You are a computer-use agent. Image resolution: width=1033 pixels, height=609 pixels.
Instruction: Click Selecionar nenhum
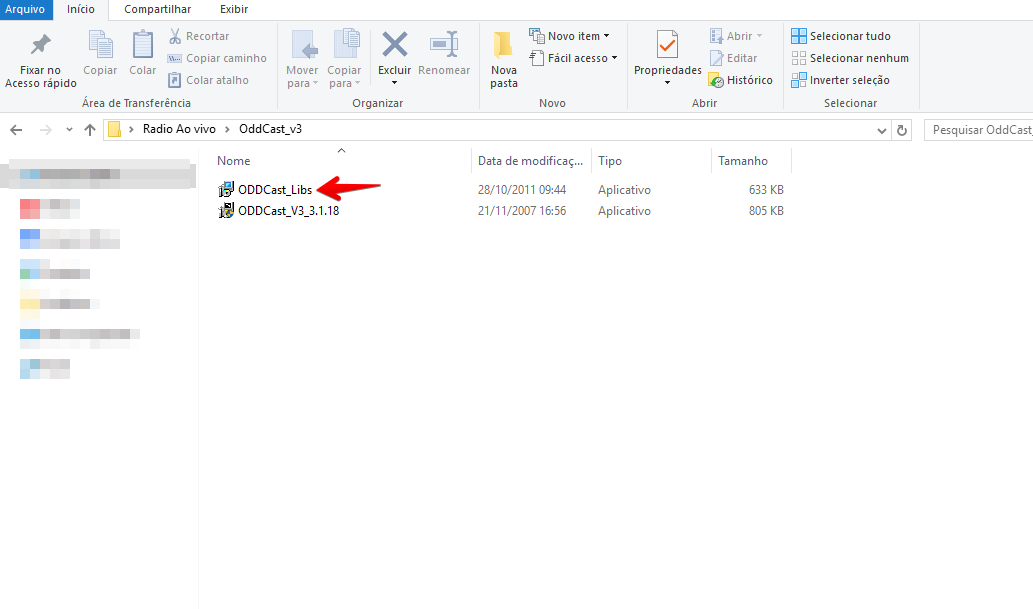coord(850,58)
